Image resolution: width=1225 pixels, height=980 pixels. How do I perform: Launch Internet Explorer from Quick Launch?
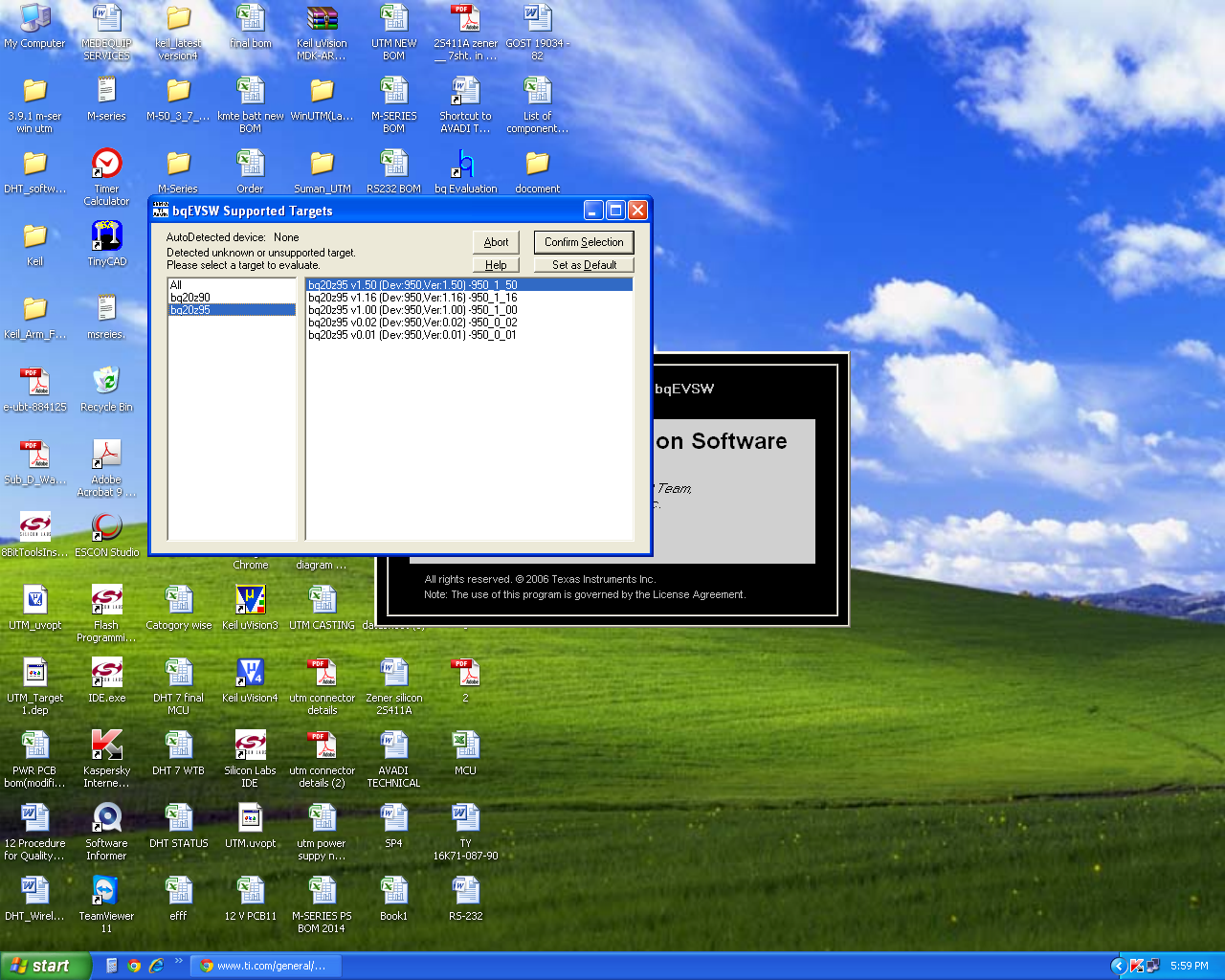pyautogui.click(x=156, y=966)
